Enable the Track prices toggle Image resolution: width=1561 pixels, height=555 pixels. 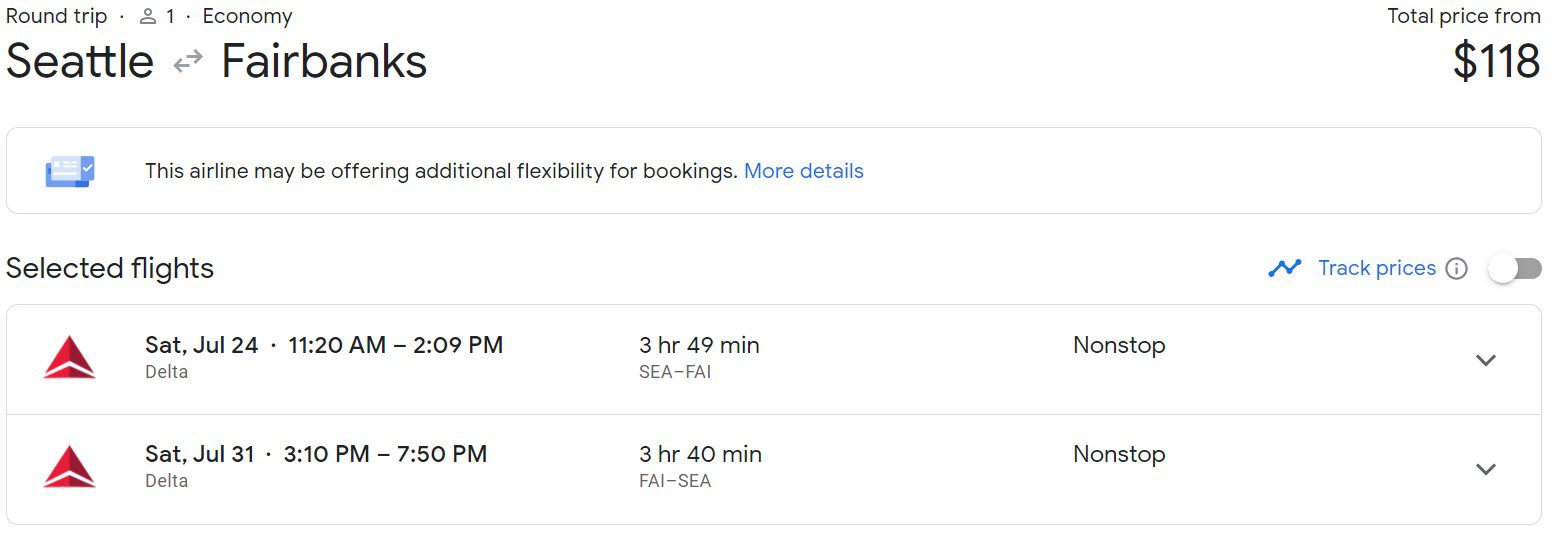click(x=1515, y=269)
